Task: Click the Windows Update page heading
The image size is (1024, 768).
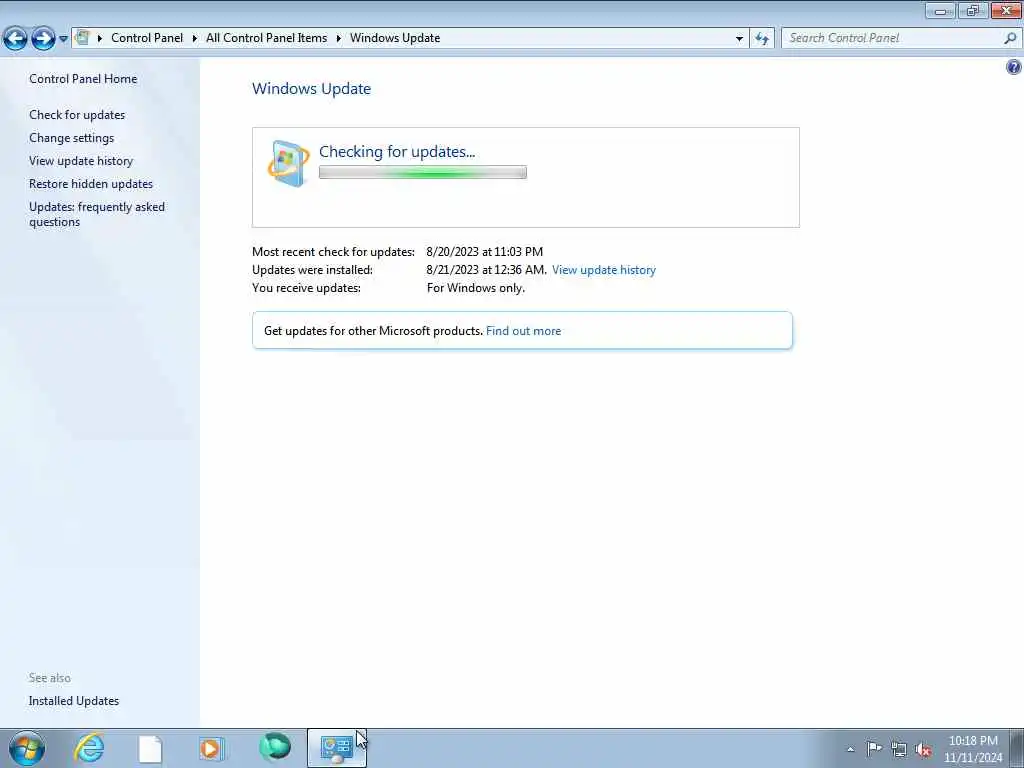Action: coord(312,89)
